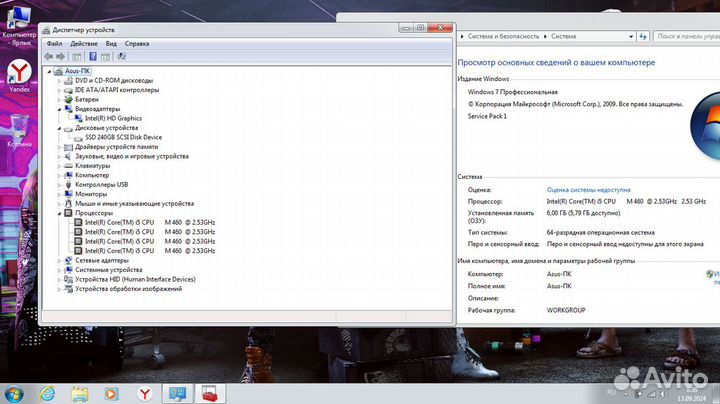Open the Yandex desktop shortcut
The image size is (720, 404).
[x=19, y=76]
